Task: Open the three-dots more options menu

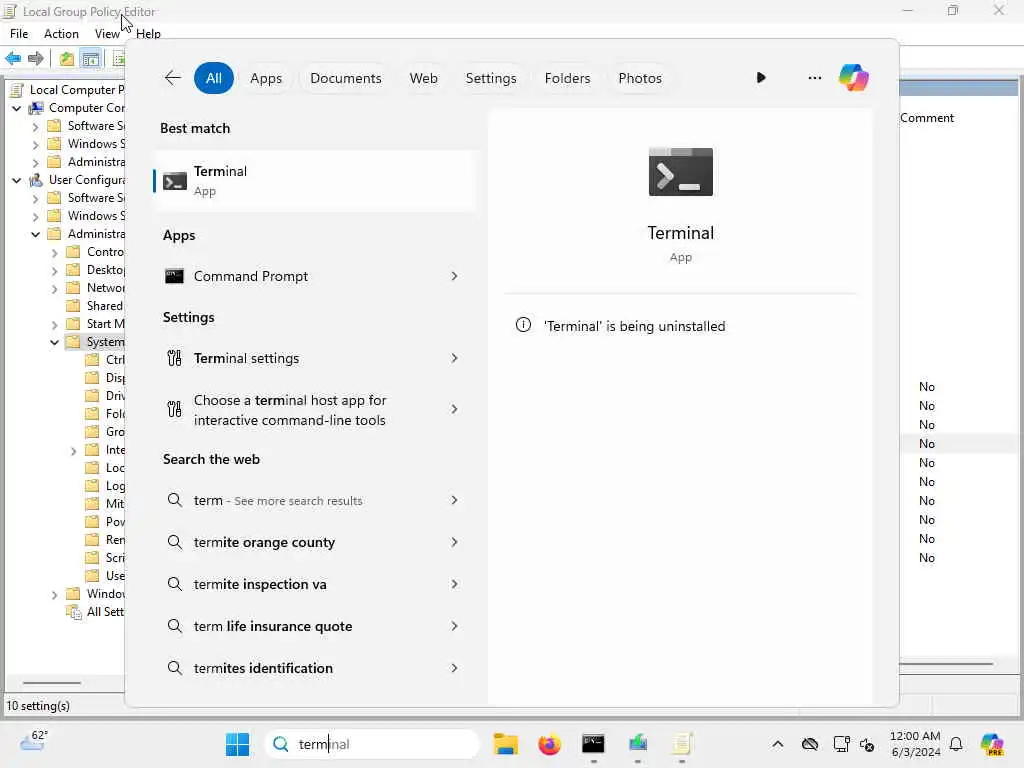Action: pyautogui.click(x=814, y=78)
